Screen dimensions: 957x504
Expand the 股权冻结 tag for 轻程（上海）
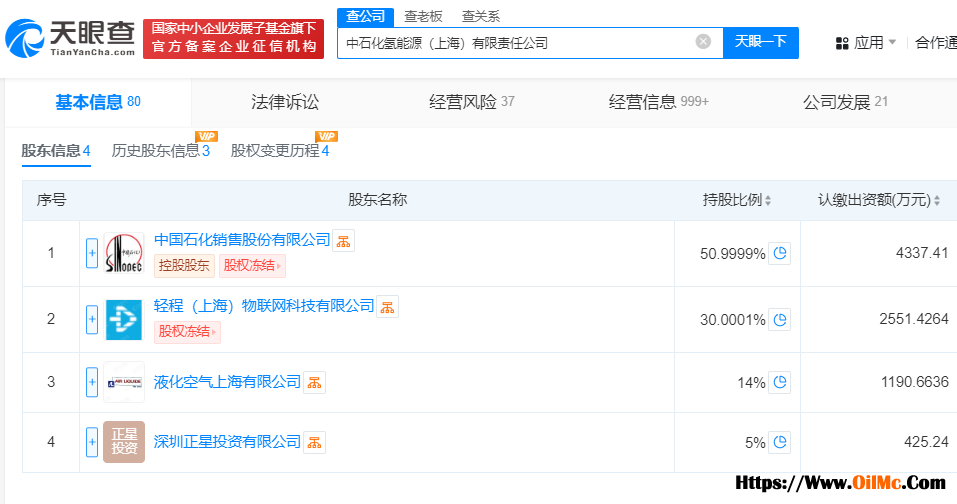click(x=187, y=331)
